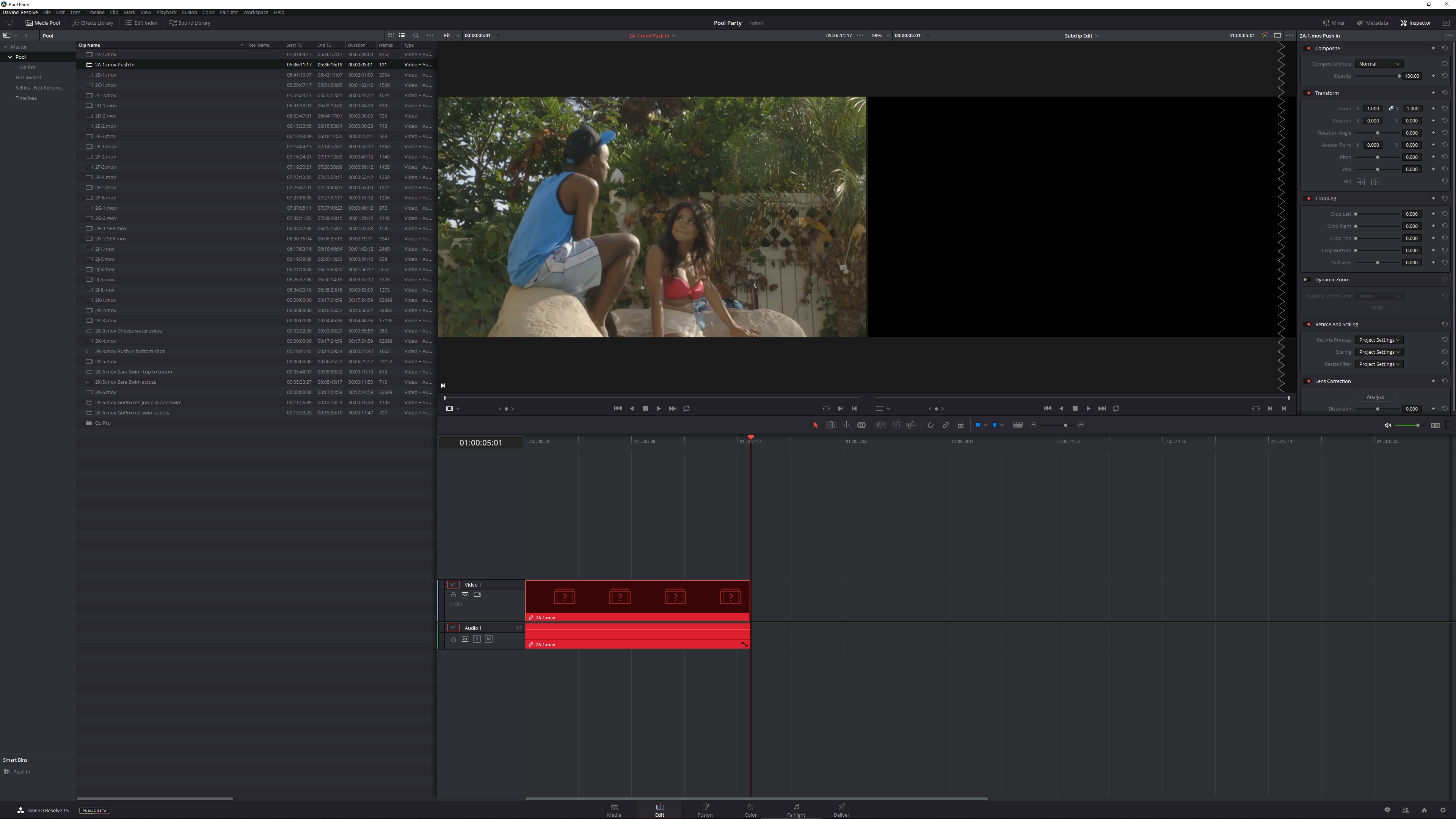Switch media pool to thumbnail view
This screenshot has height=819, width=1456.
(391, 35)
